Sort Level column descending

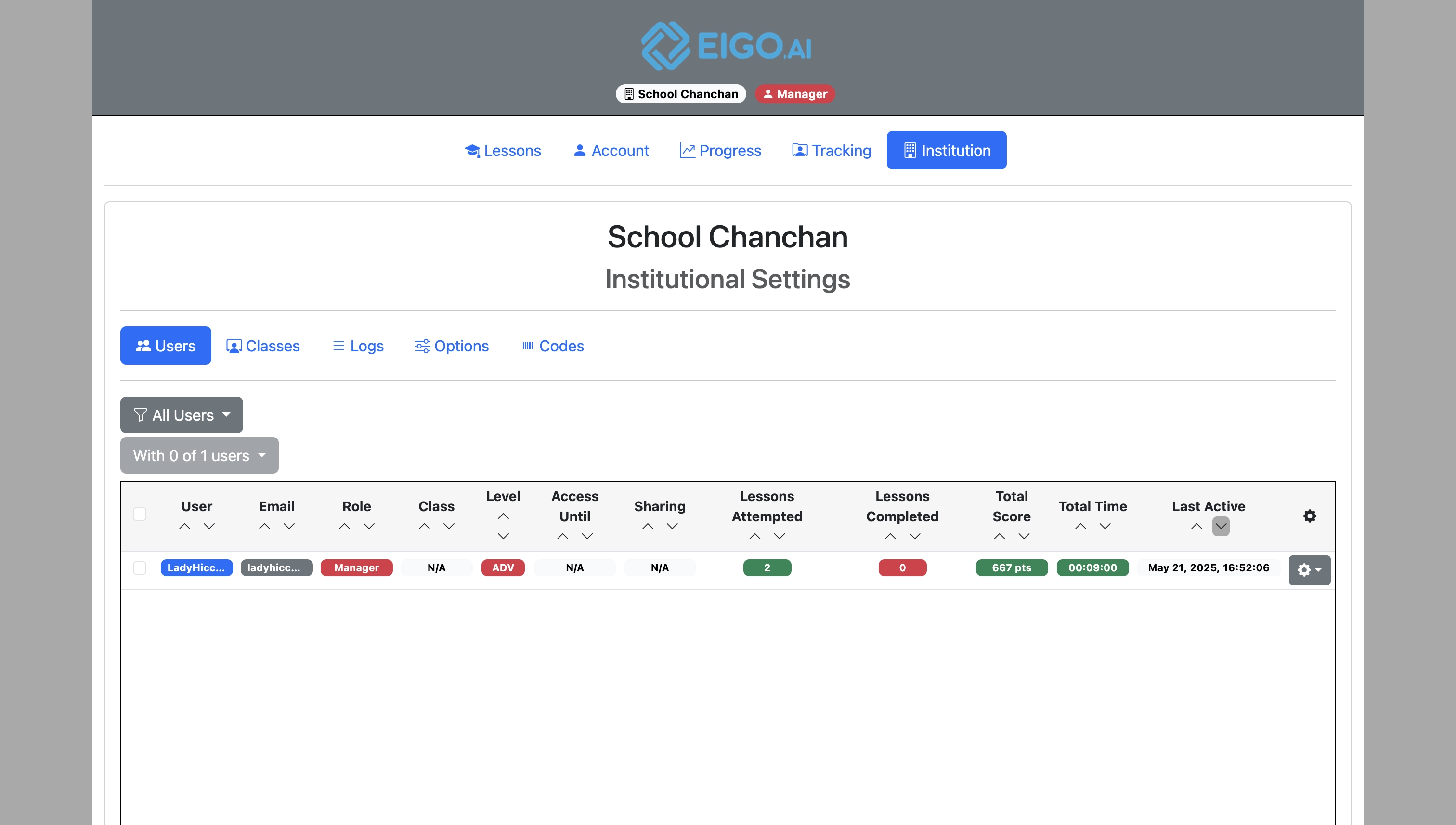pos(503,536)
